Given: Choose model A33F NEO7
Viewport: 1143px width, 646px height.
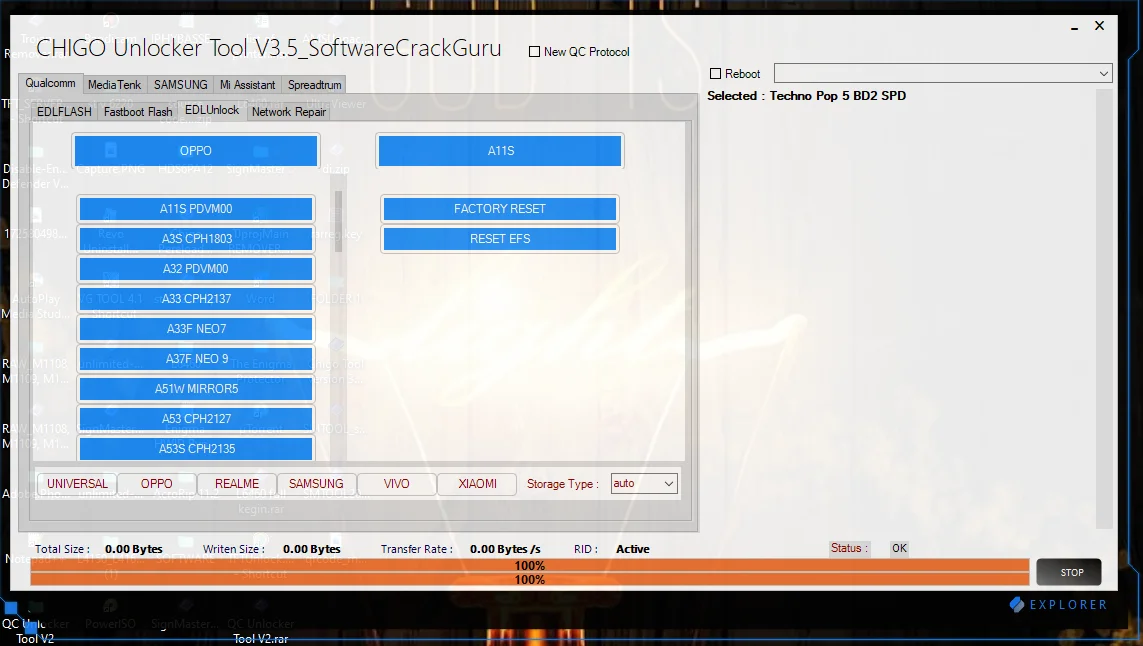Looking at the screenshot, I should click(196, 329).
